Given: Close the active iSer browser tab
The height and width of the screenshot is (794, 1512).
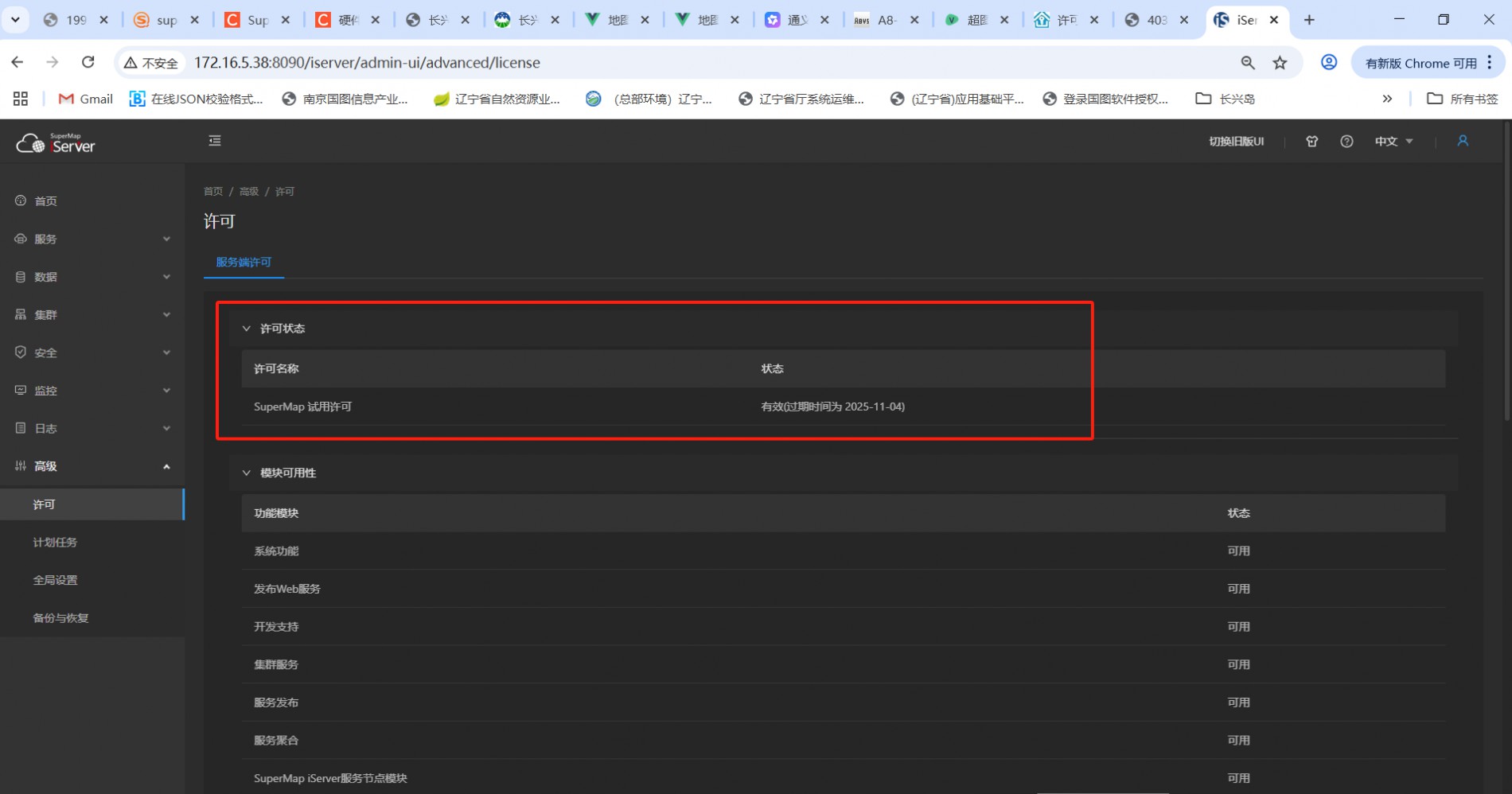Looking at the screenshot, I should point(1274,20).
